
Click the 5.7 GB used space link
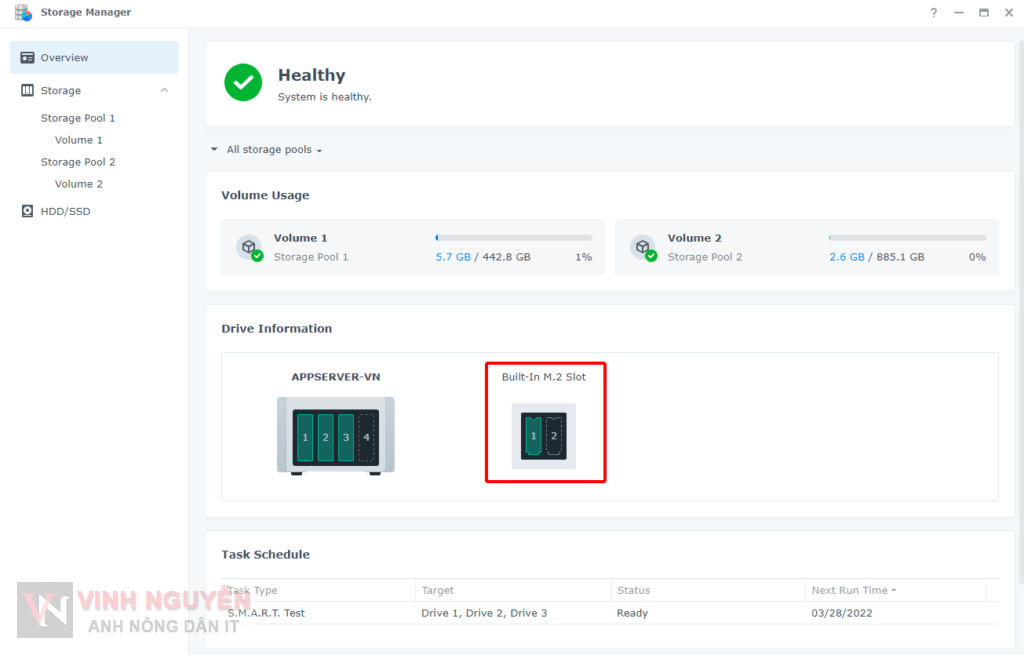click(x=452, y=257)
